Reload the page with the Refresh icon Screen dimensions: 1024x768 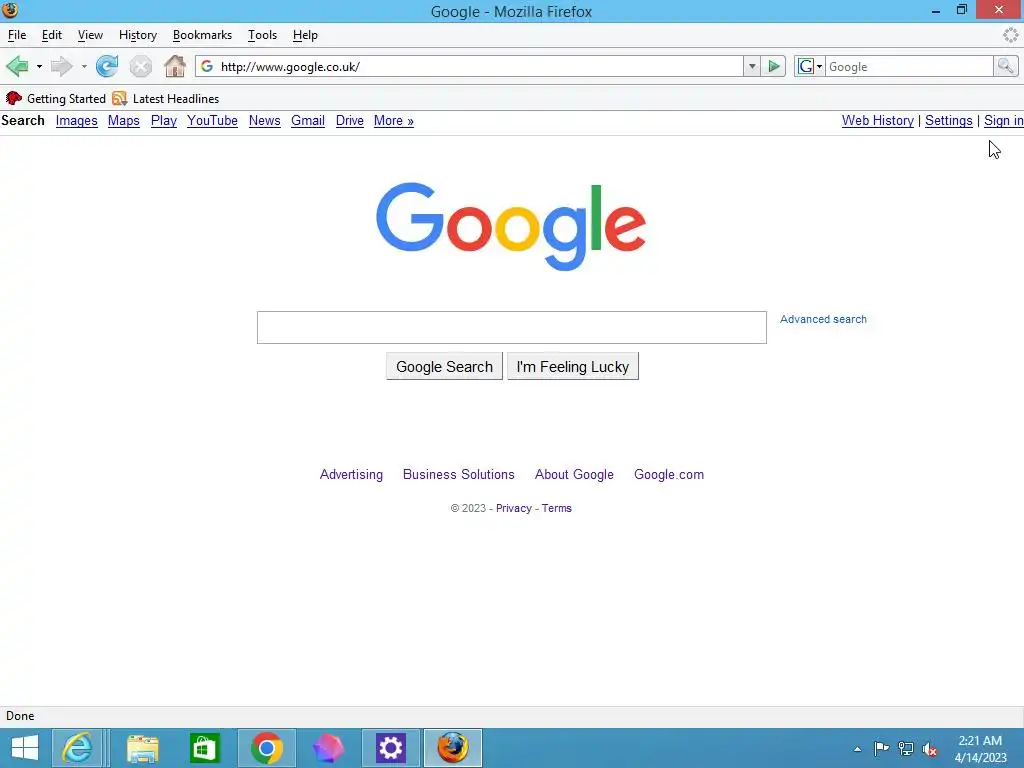[x=107, y=66]
